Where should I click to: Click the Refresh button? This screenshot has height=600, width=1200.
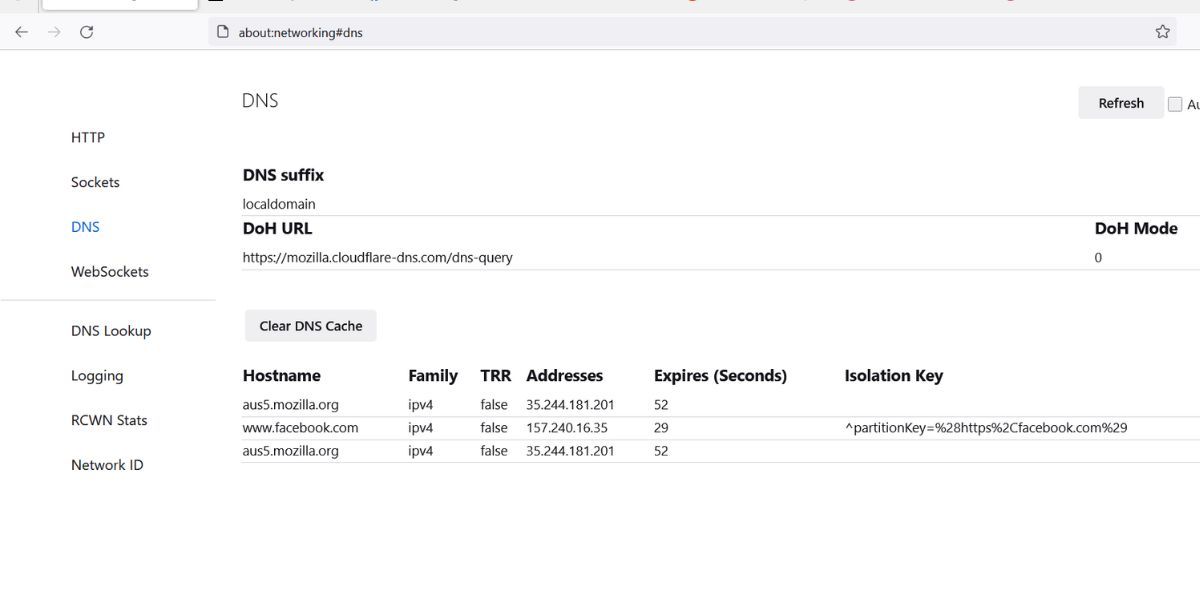coord(1120,102)
